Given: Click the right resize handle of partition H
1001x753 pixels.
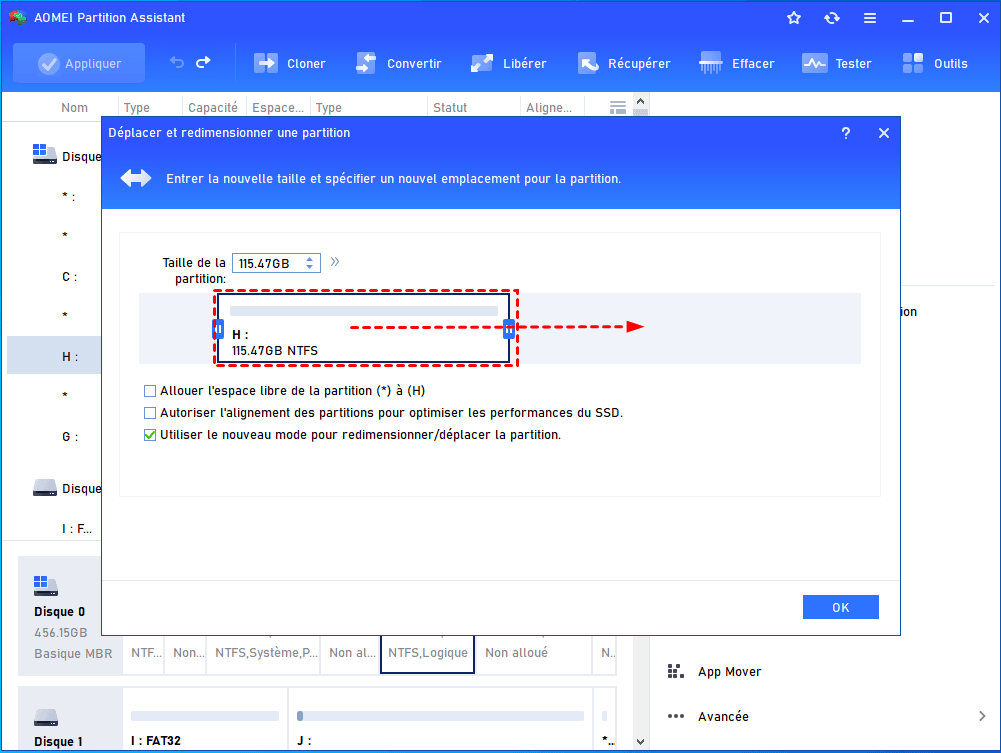Looking at the screenshot, I should click(x=509, y=329).
